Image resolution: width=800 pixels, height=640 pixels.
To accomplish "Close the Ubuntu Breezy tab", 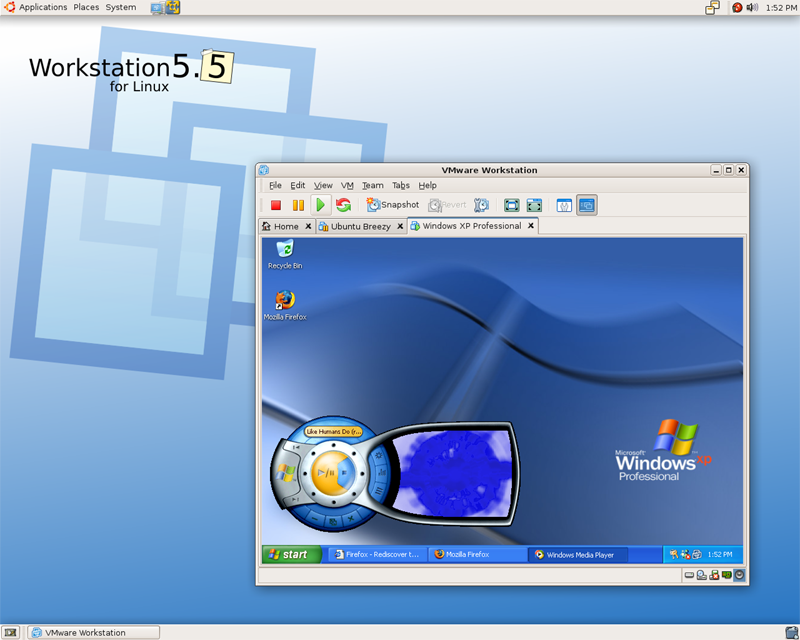I will click(x=400, y=226).
